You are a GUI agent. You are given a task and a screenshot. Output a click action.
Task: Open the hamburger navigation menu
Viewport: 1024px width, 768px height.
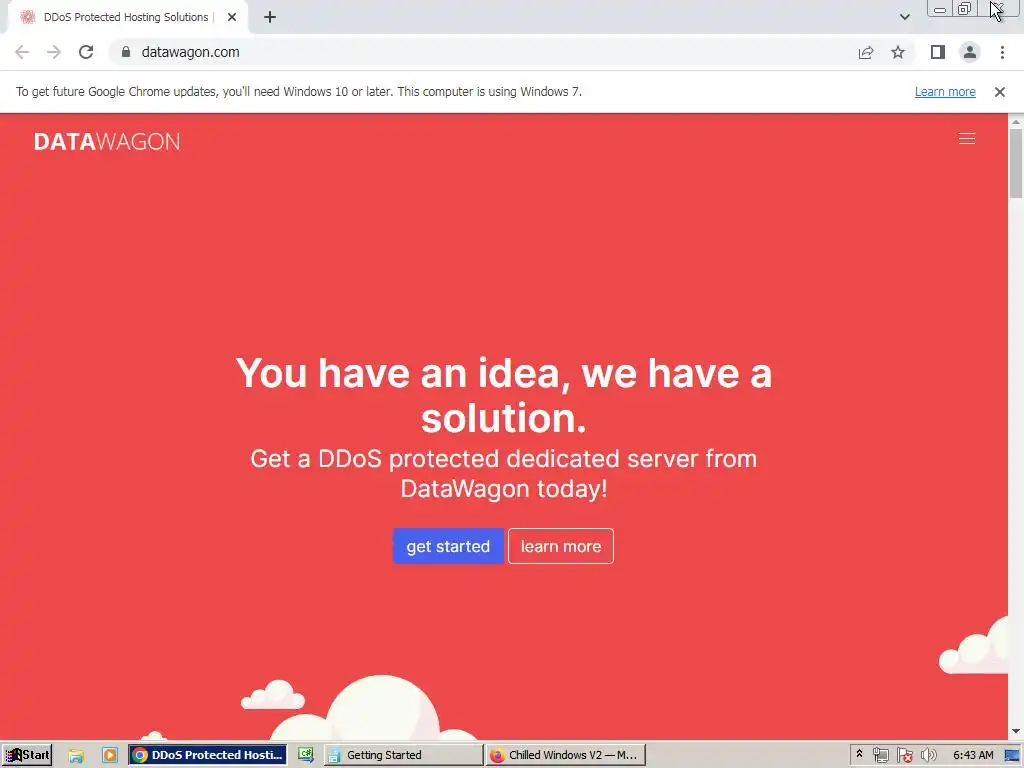[967, 138]
